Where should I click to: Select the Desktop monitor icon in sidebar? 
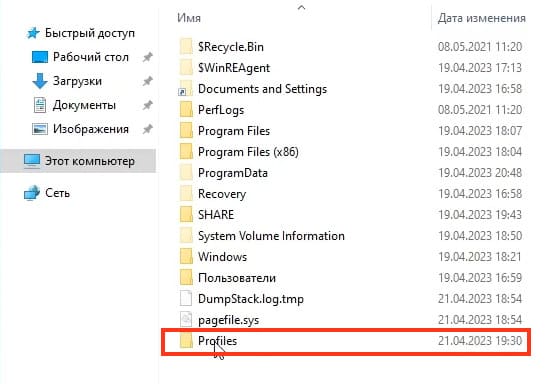coord(40,57)
